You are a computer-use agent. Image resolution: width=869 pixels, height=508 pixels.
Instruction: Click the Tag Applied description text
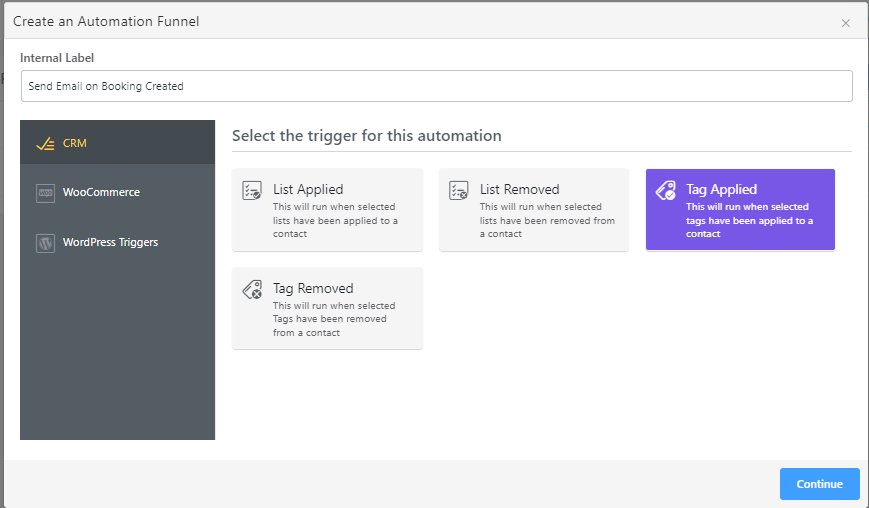tap(749, 220)
